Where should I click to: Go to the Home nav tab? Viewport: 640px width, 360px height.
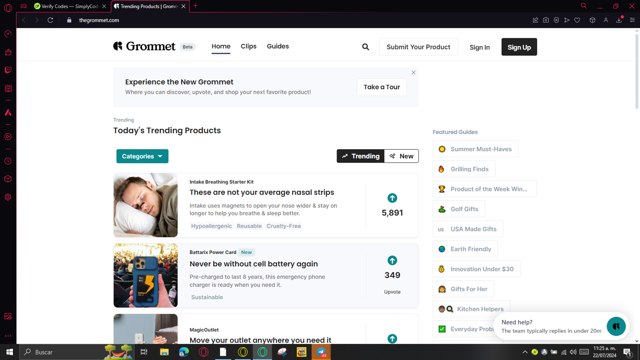(x=221, y=47)
